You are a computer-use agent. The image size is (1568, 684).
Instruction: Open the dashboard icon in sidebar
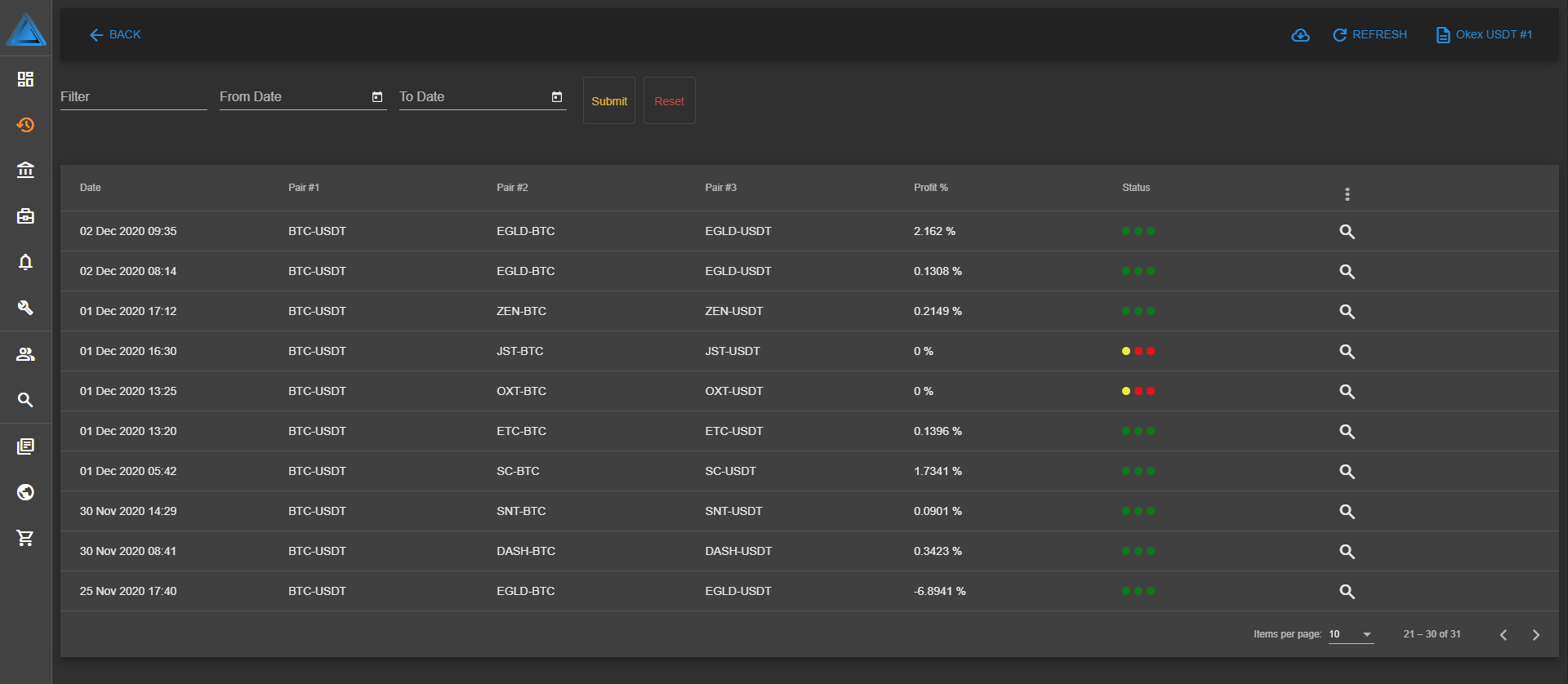[x=25, y=79]
